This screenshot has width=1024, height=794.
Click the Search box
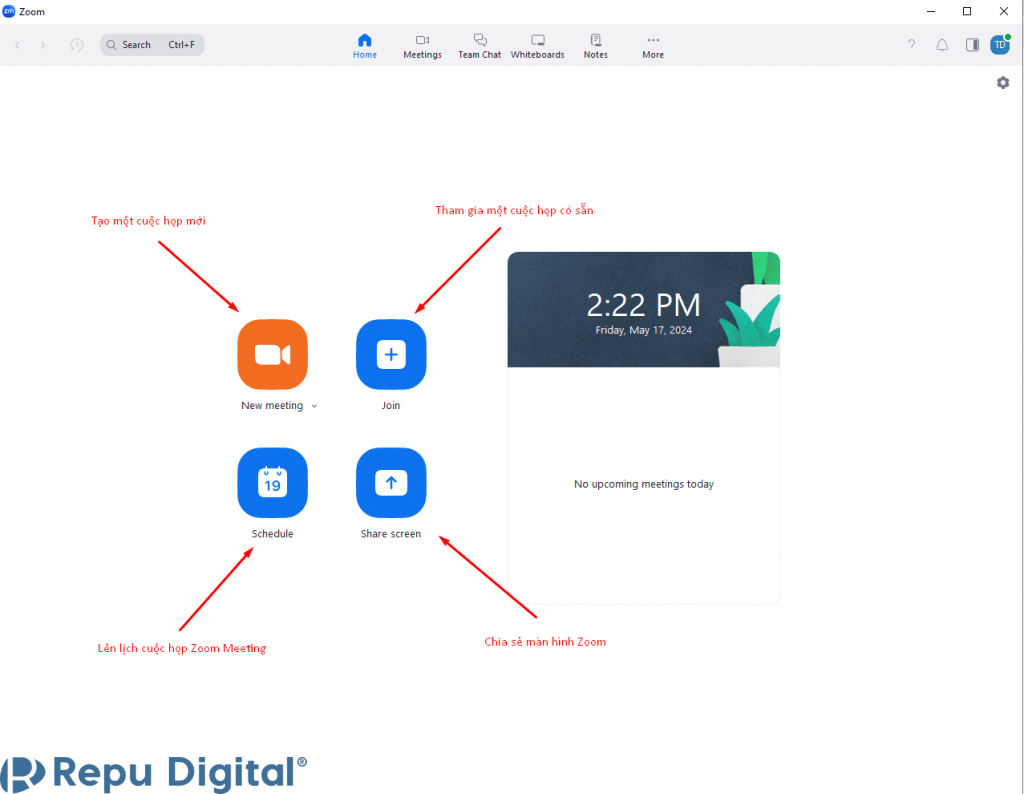[152, 44]
